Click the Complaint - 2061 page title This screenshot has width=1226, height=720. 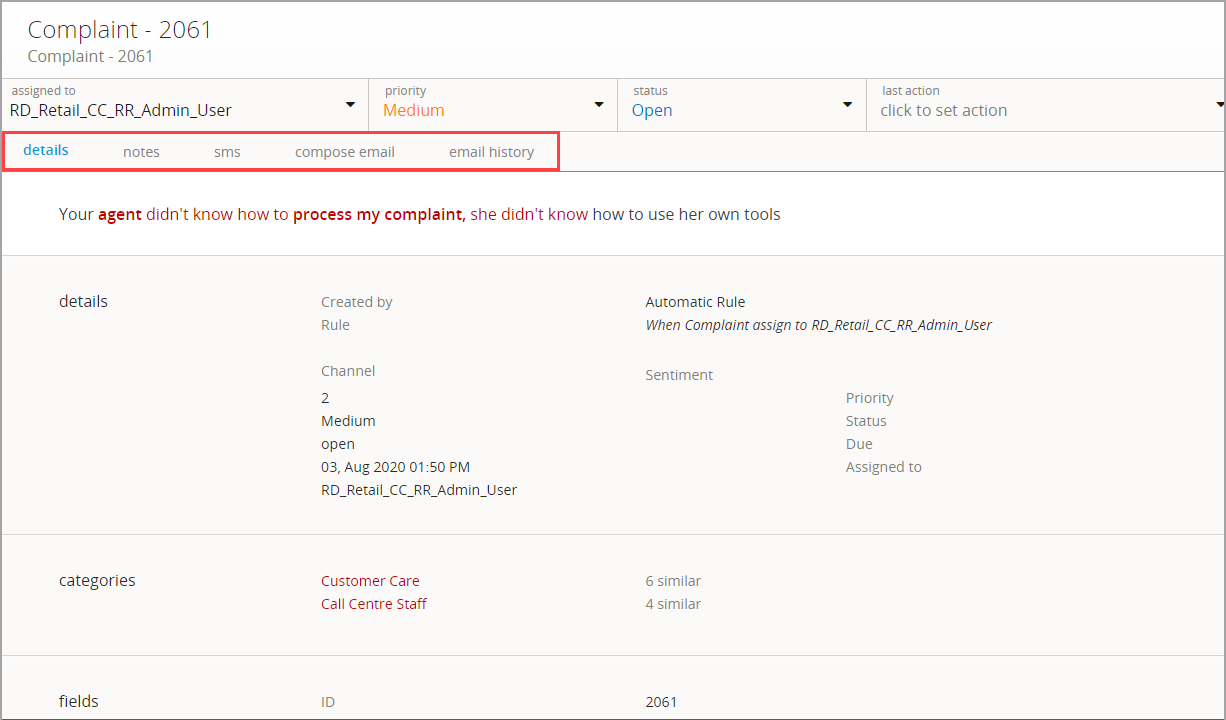120,30
